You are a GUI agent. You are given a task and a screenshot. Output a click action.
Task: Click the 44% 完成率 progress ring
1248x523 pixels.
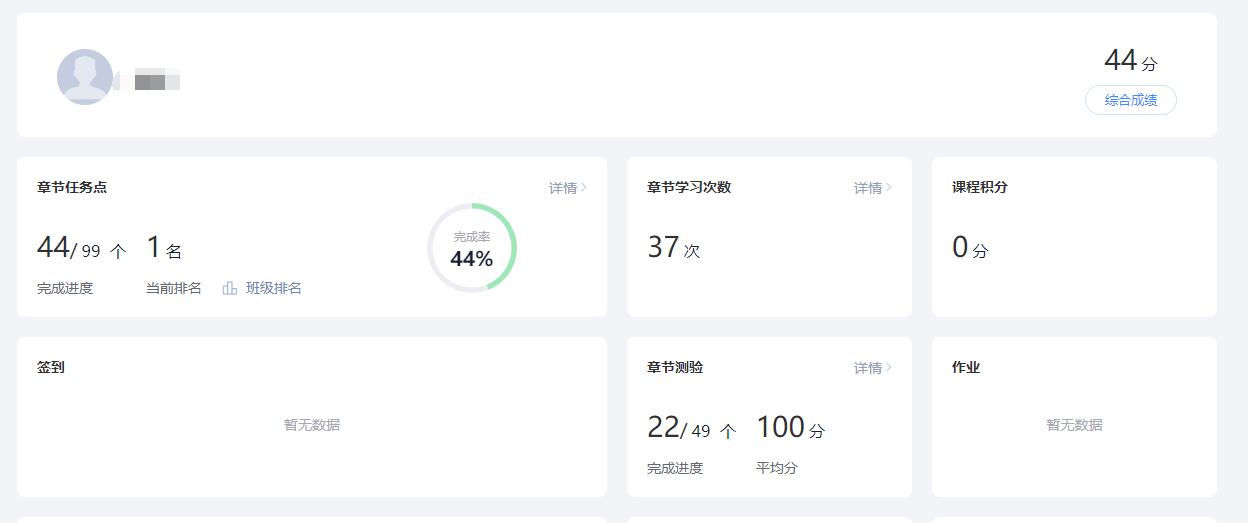click(x=471, y=248)
